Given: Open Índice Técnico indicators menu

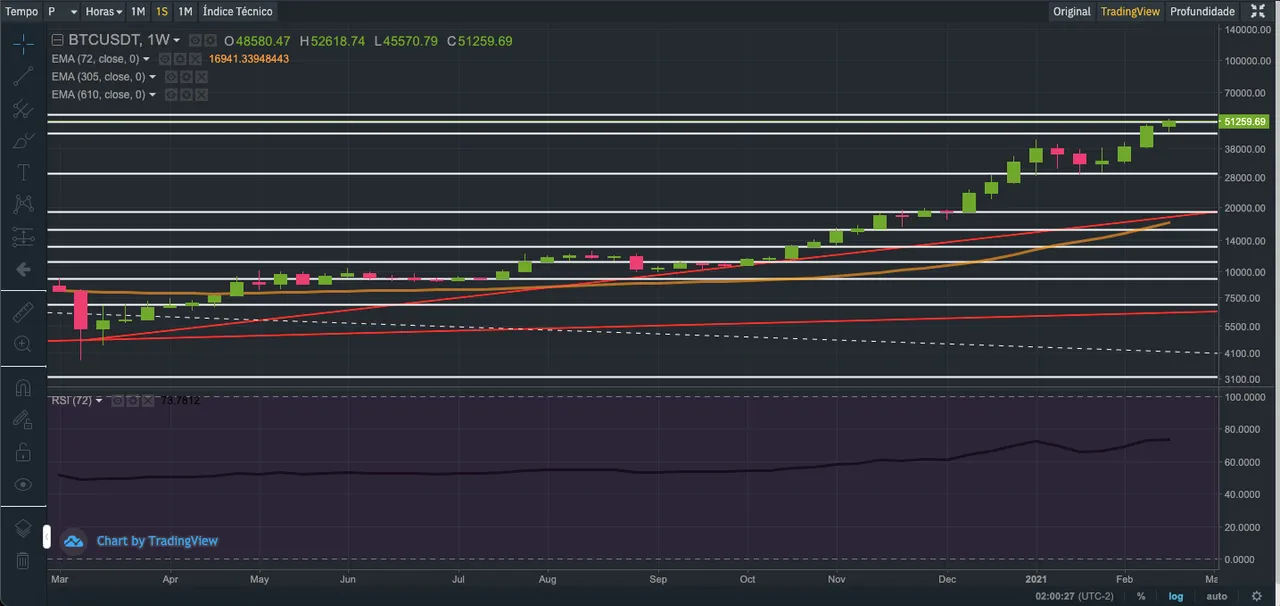Looking at the screenshot, I should pyautogui.click(x=237, y=12).
